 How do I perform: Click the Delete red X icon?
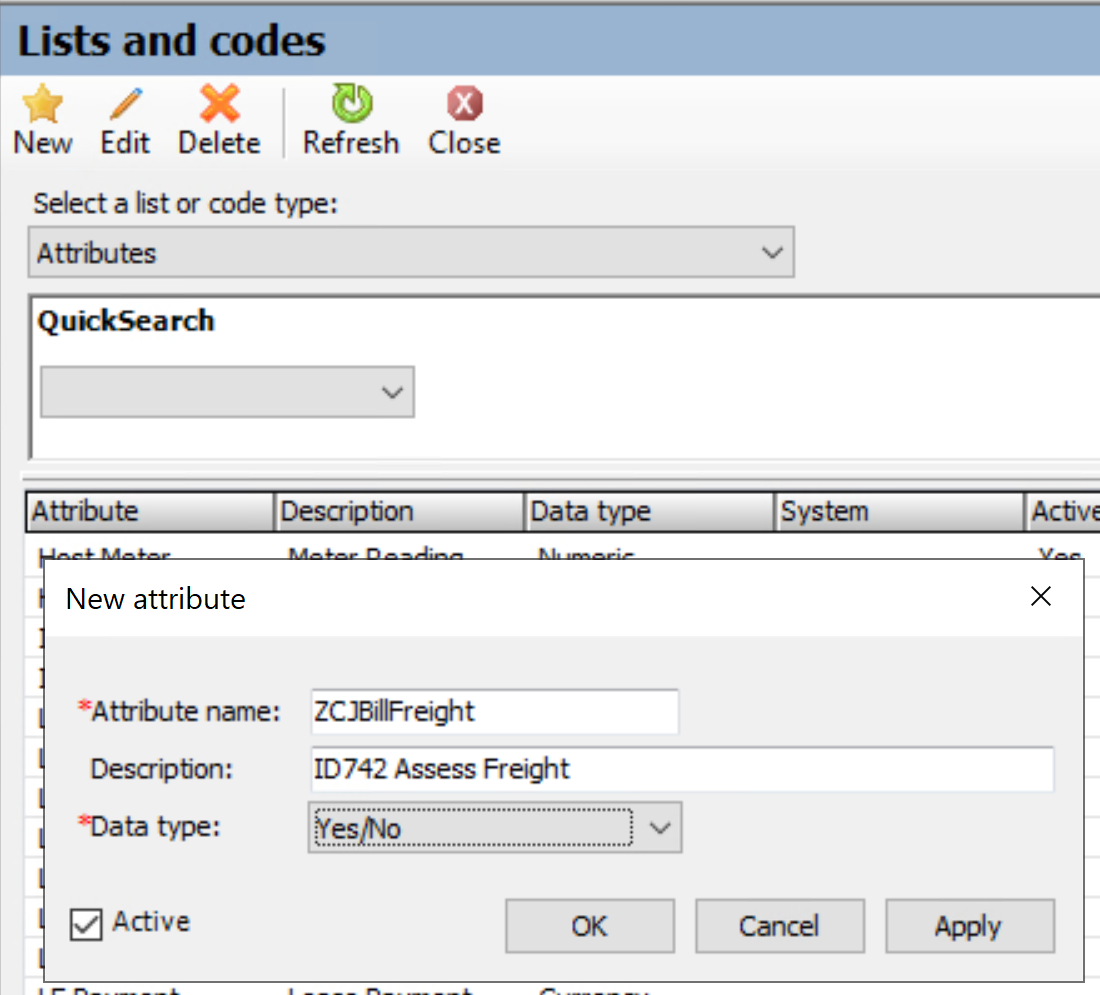tap(220, 104)
